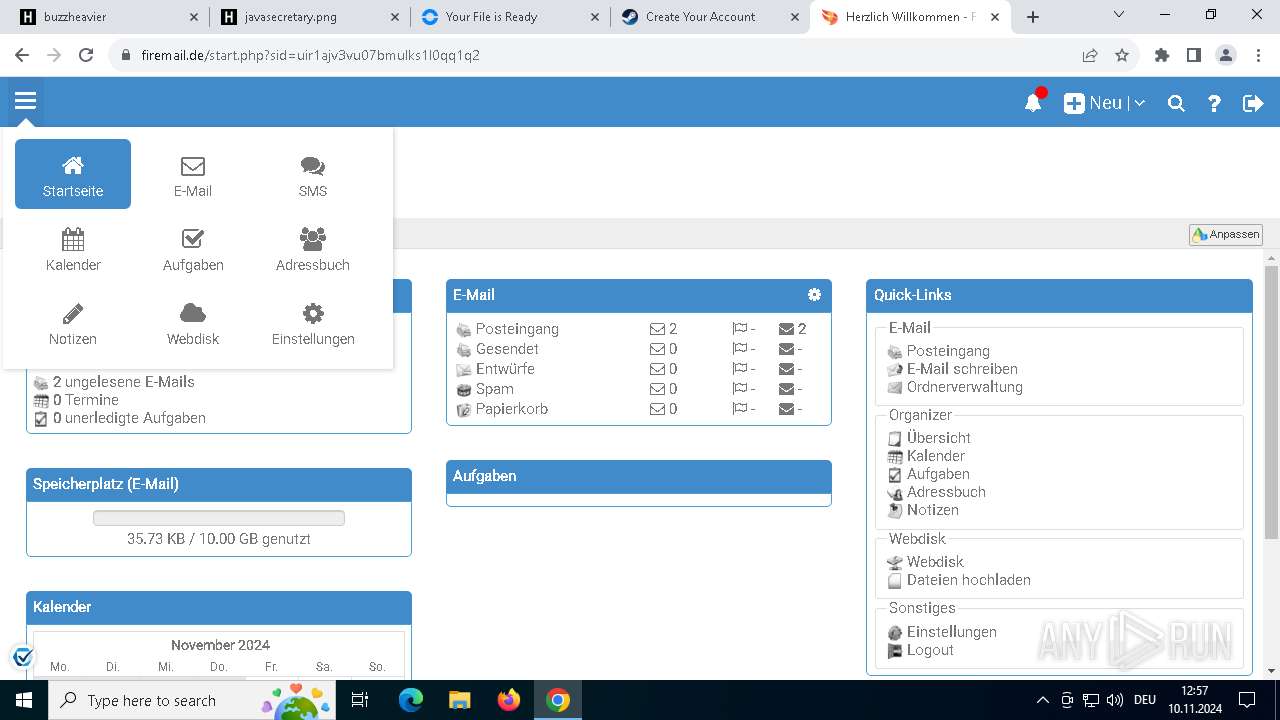Open Firefox from taskbar

click(509, 700)
